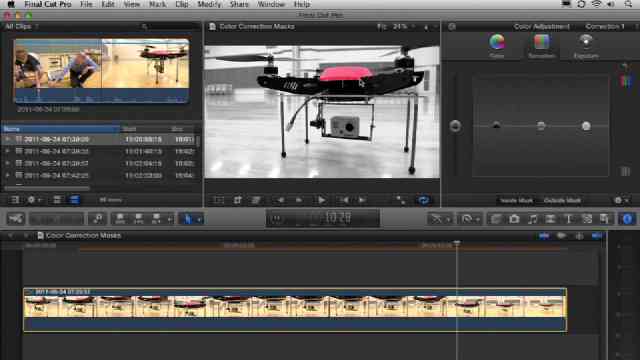Show the Titles browser
640x360 pixels.
tap(569, 219)
